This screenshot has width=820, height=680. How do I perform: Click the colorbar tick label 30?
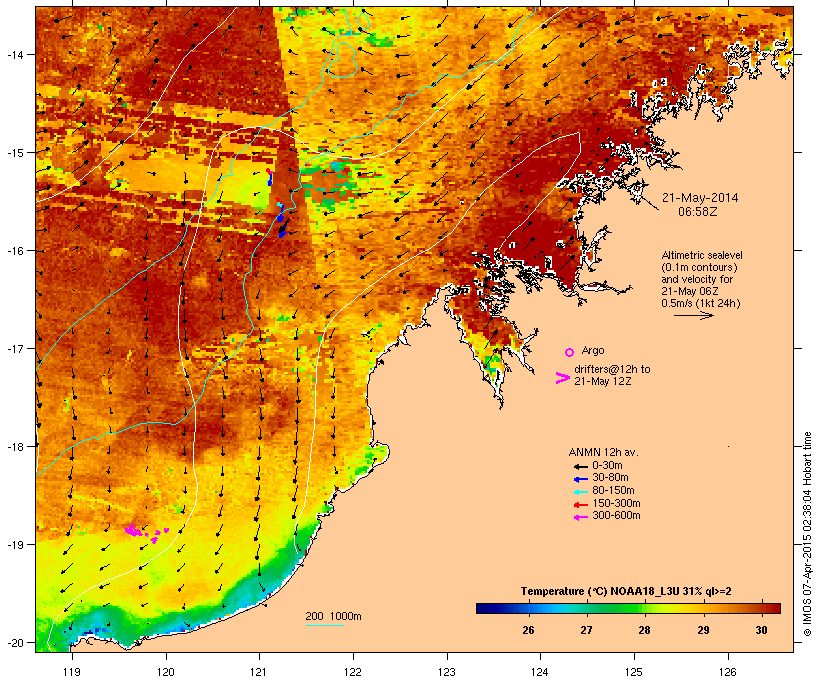tap(761, 630)
